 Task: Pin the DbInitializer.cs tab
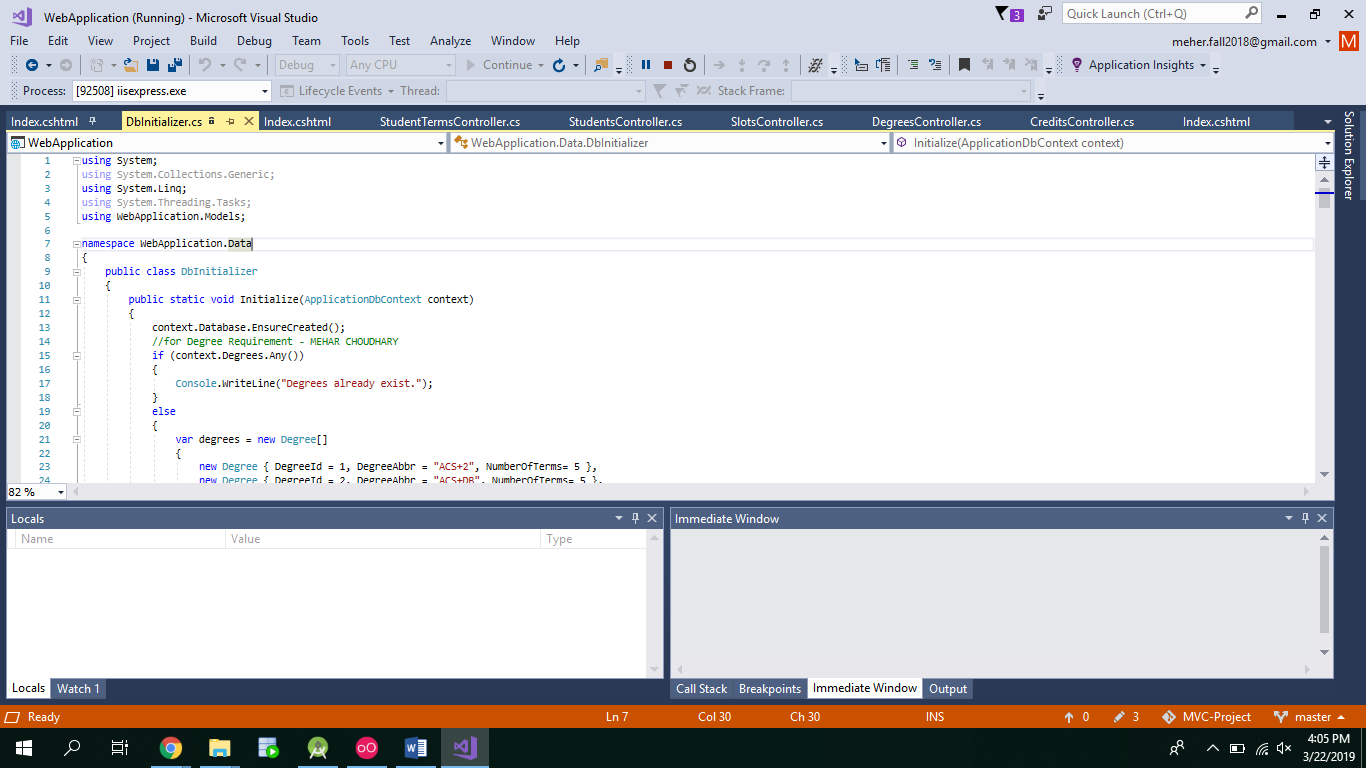(x=230, y=121)
